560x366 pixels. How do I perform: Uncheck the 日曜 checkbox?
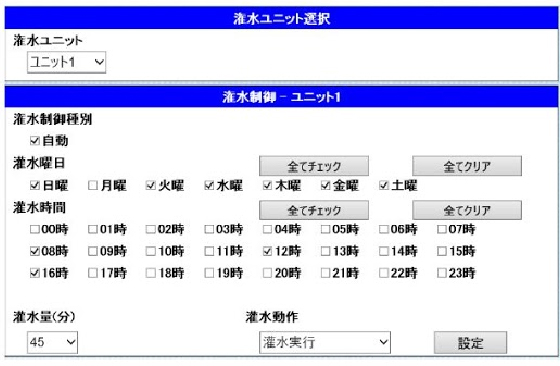coord(35,185)
